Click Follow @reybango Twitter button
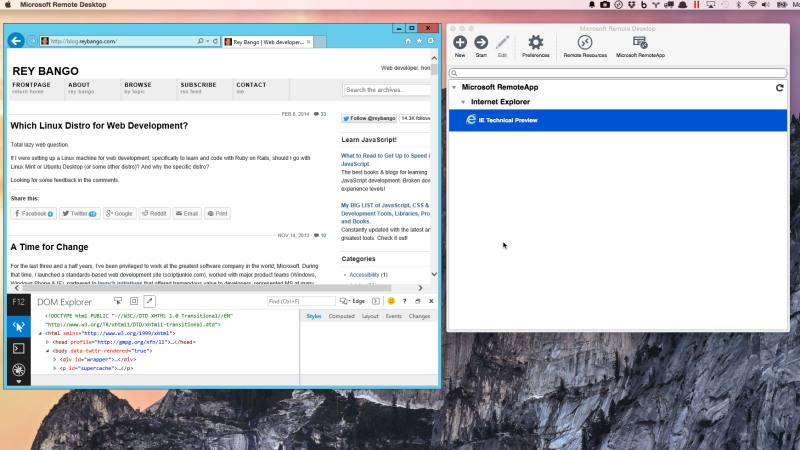 click(x=369, y=118)
